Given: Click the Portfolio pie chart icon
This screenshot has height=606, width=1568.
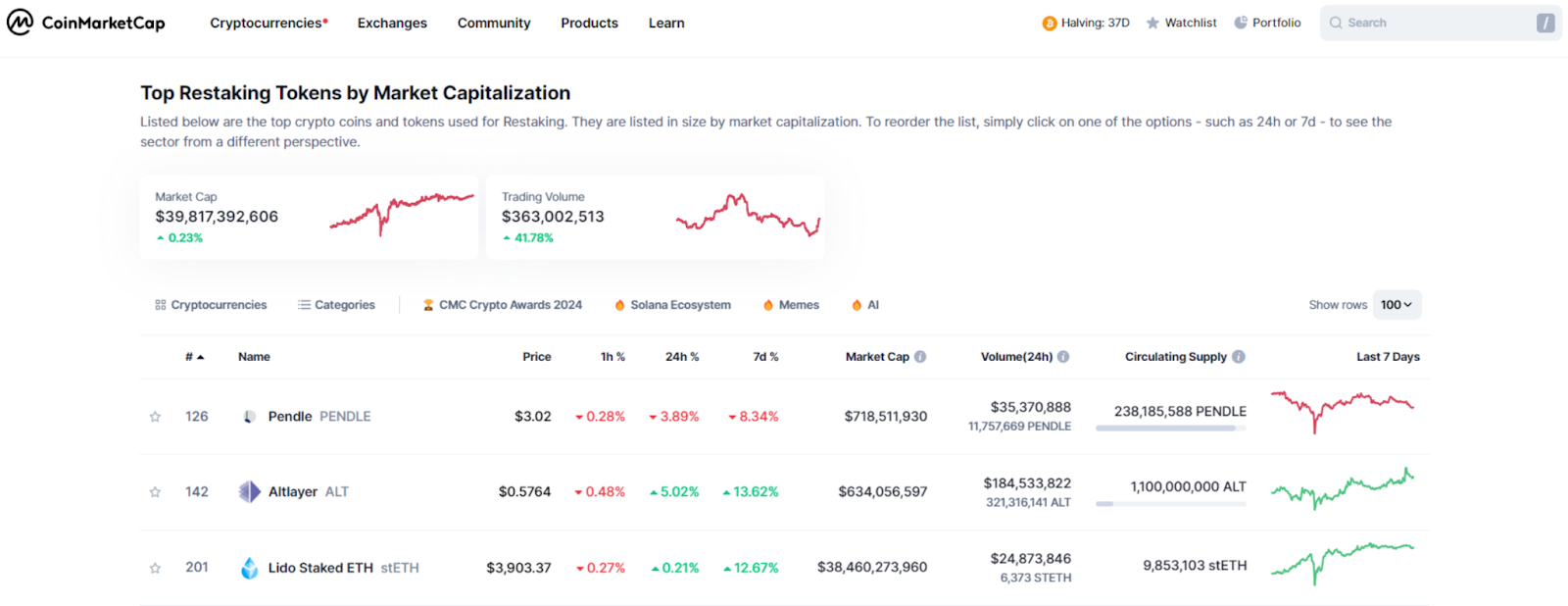Looking at the screenshot, I should tap(1241, 23).
